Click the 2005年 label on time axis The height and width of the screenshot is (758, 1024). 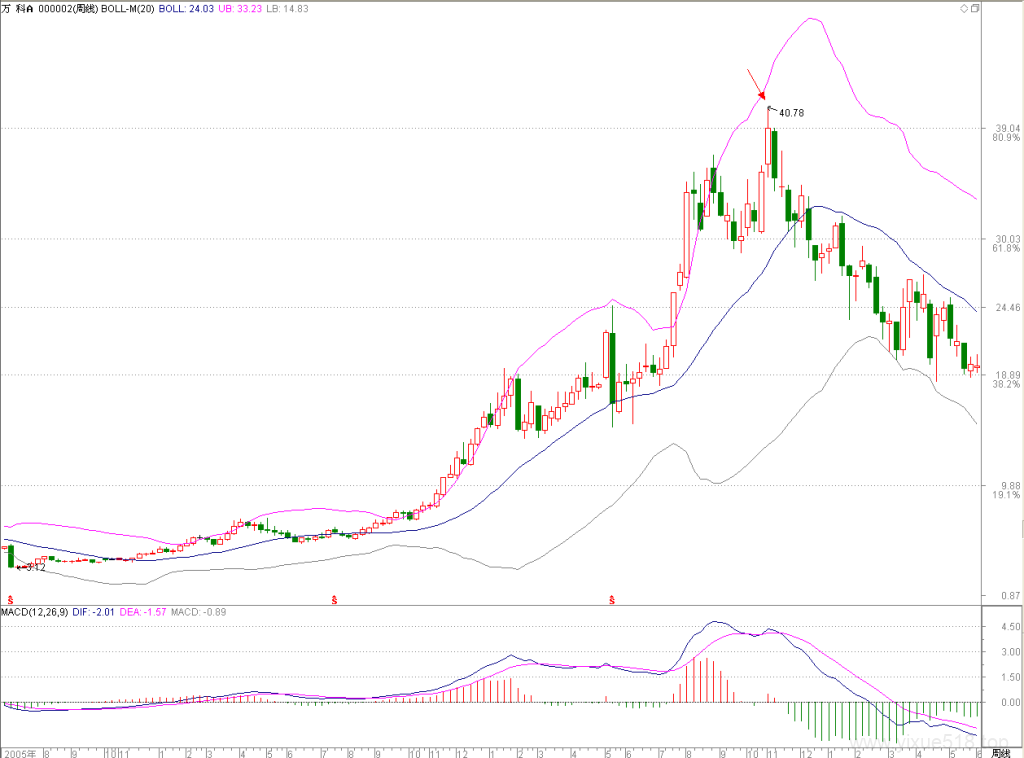pyautogui.click(x=19, y=753)
